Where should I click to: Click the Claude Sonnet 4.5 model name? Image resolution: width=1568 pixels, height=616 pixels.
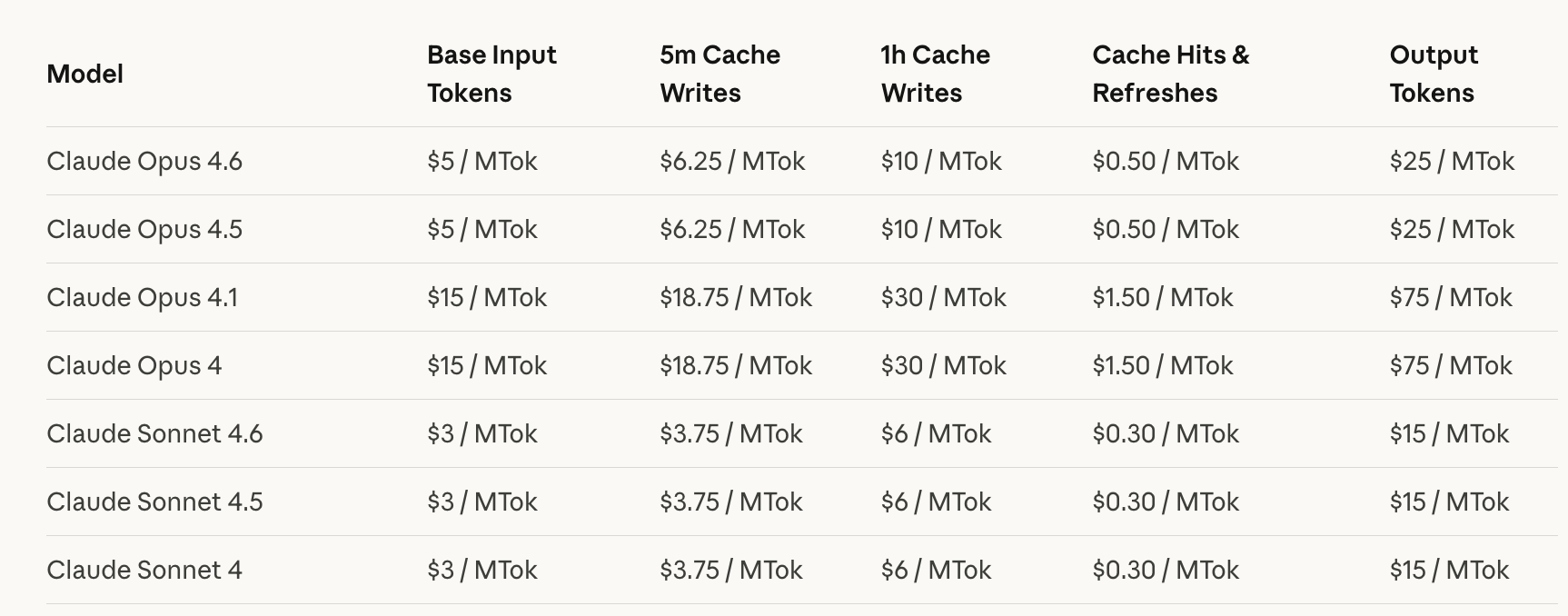[154, 502]
